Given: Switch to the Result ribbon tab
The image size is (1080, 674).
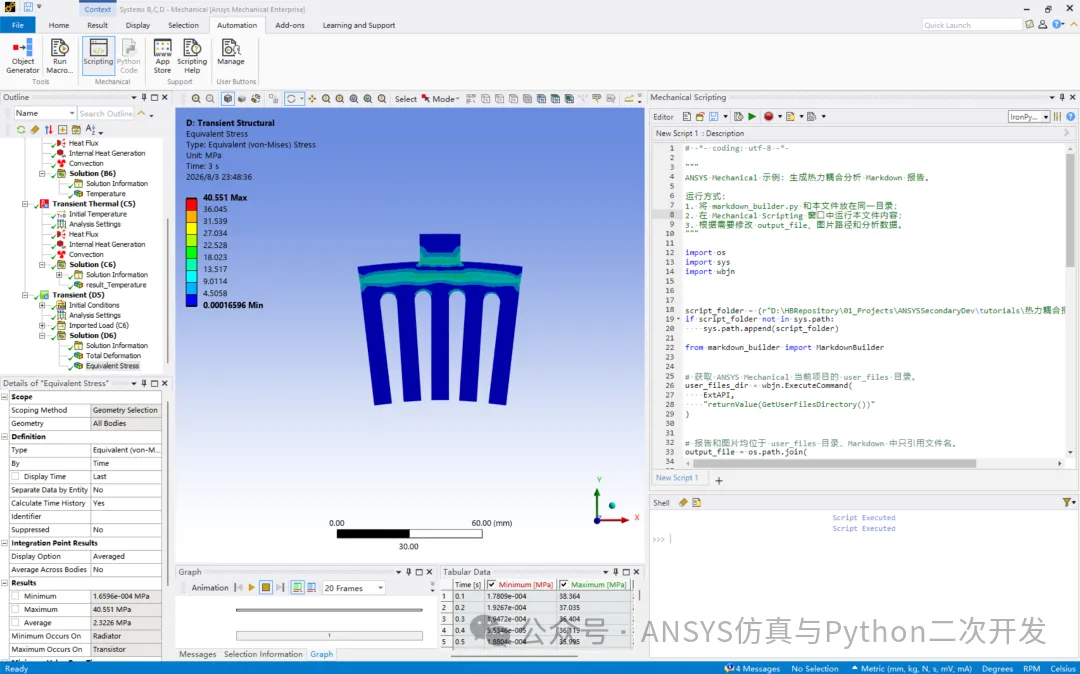Looking at the screenshot, I should pos(97,25).
